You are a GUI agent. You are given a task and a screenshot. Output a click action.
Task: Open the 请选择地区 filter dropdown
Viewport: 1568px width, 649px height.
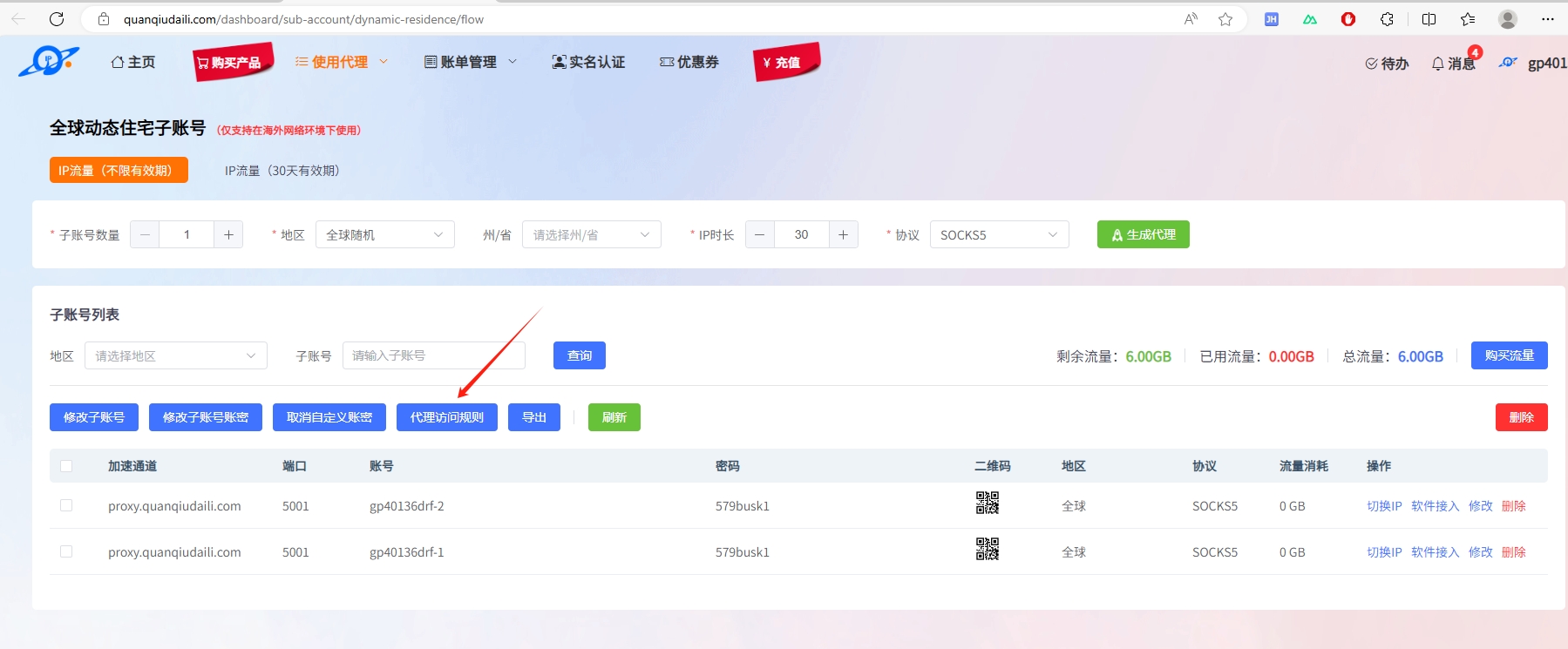tap(175, 355)
